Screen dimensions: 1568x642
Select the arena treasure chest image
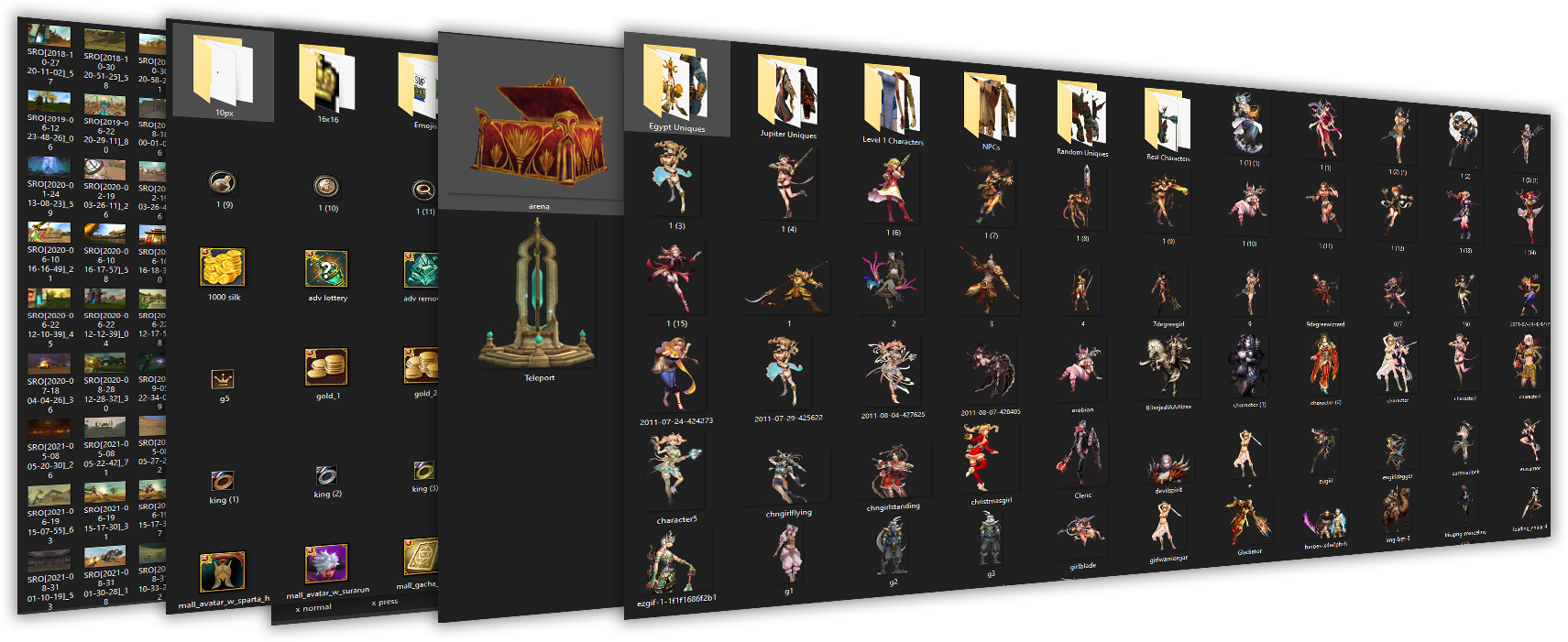click(x=539, y=130)
